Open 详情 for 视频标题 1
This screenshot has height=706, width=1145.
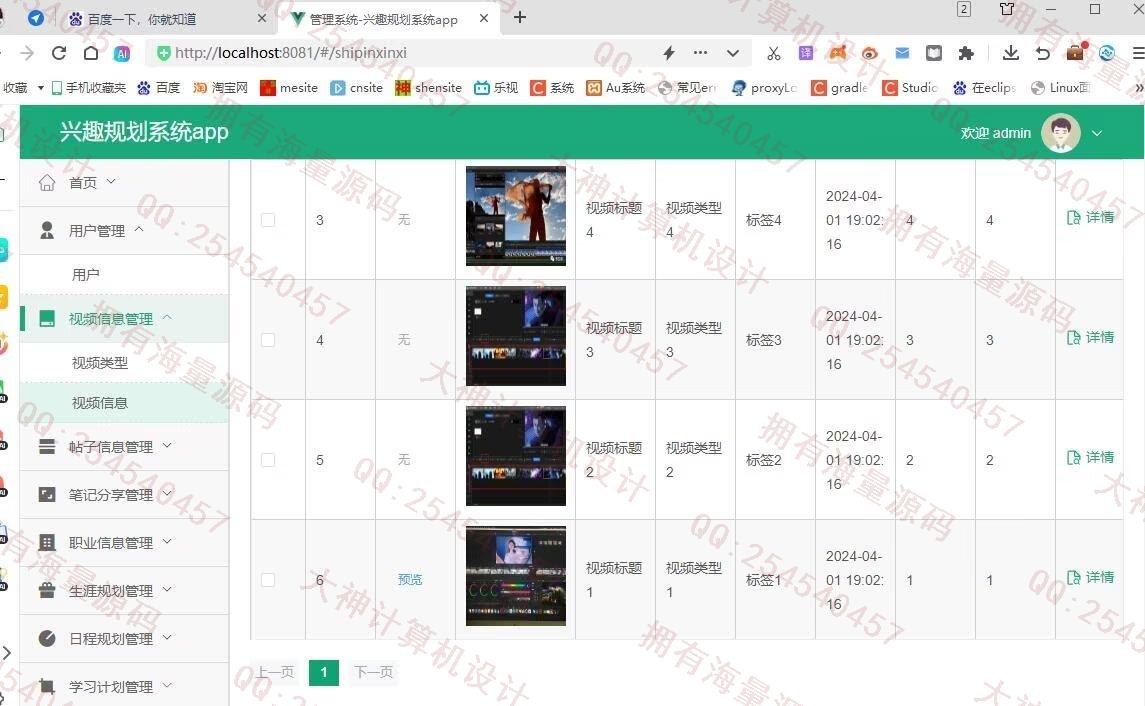click(x=1090, y=577)
